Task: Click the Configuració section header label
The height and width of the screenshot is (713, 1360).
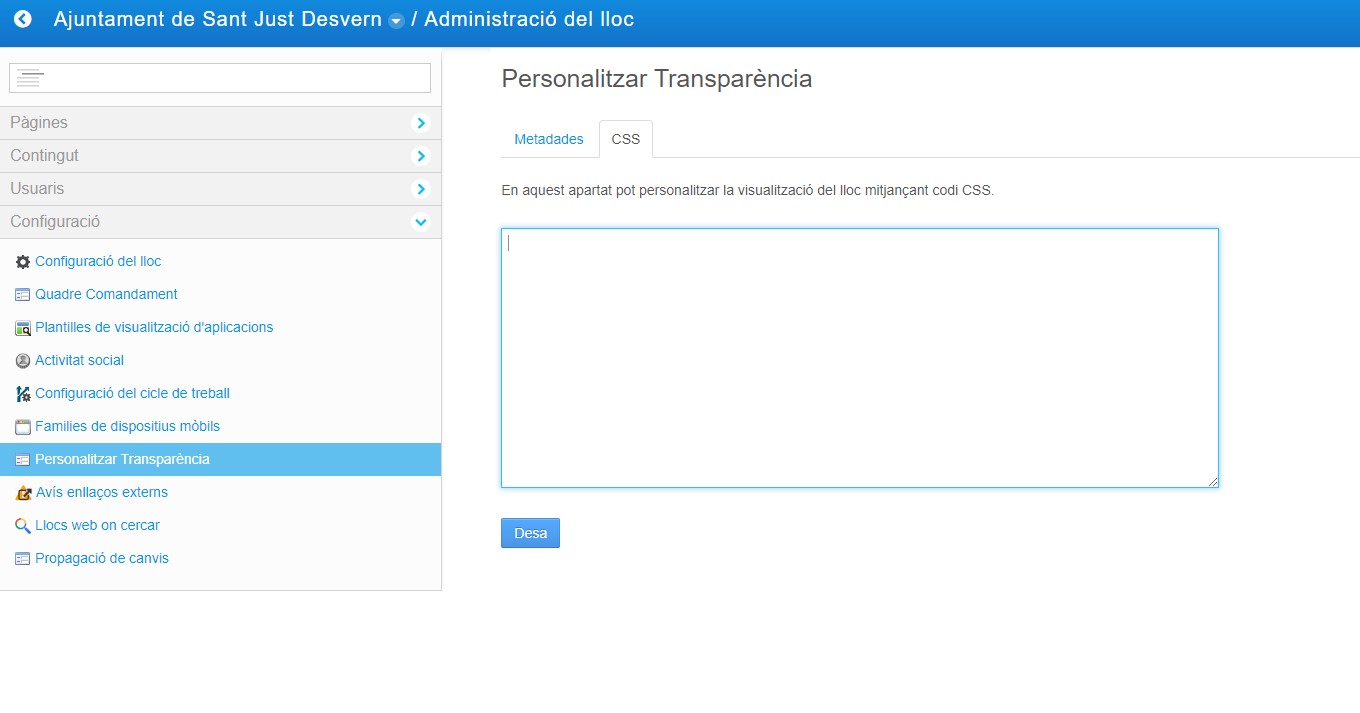Action: click(x=55, y=222)
